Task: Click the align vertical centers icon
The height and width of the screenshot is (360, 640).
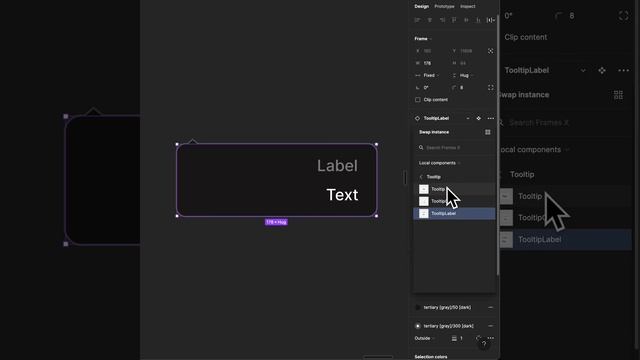Action: click(466, 20)
